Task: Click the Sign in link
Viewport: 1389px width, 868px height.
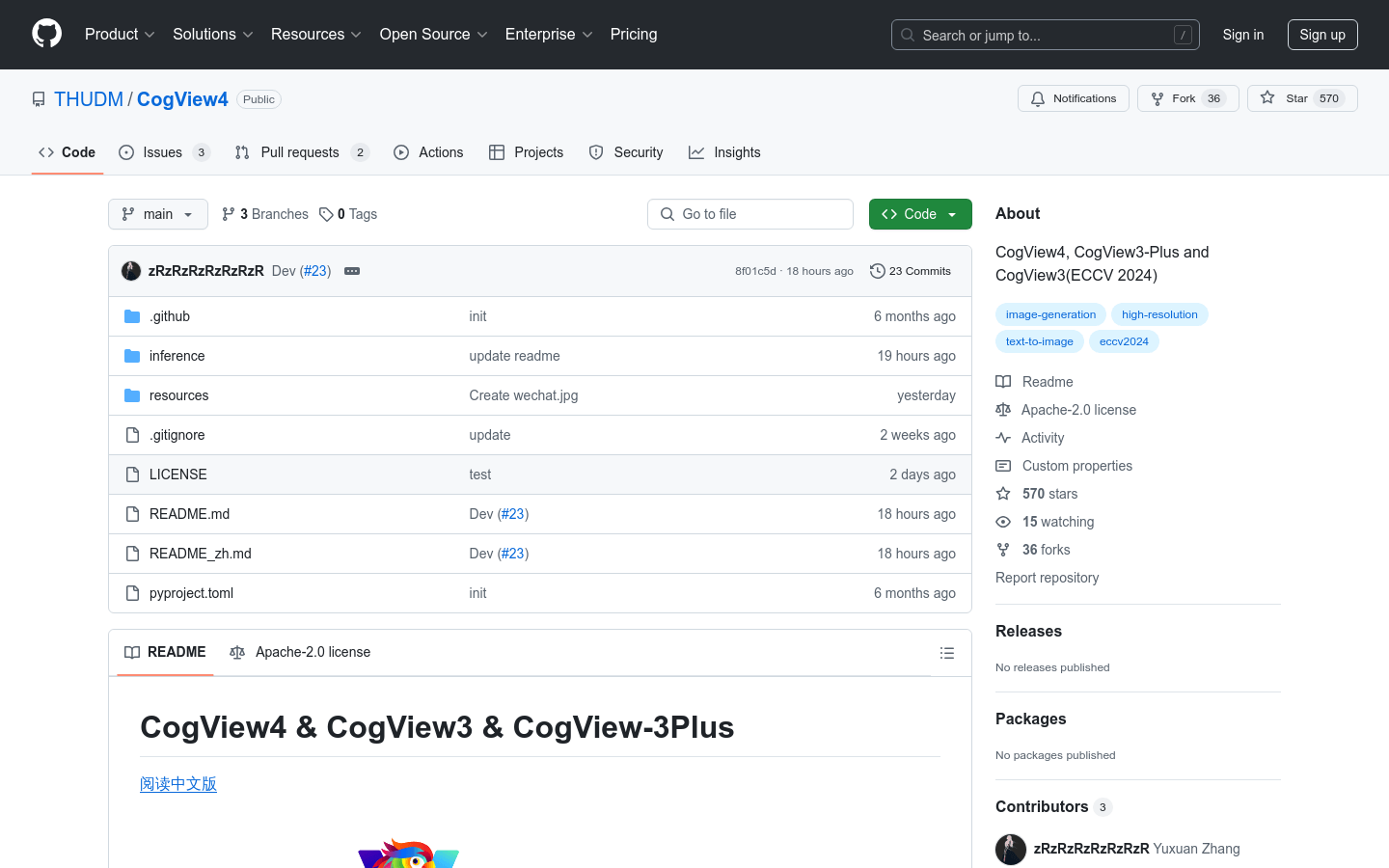Action: (x=1243, y=35)
